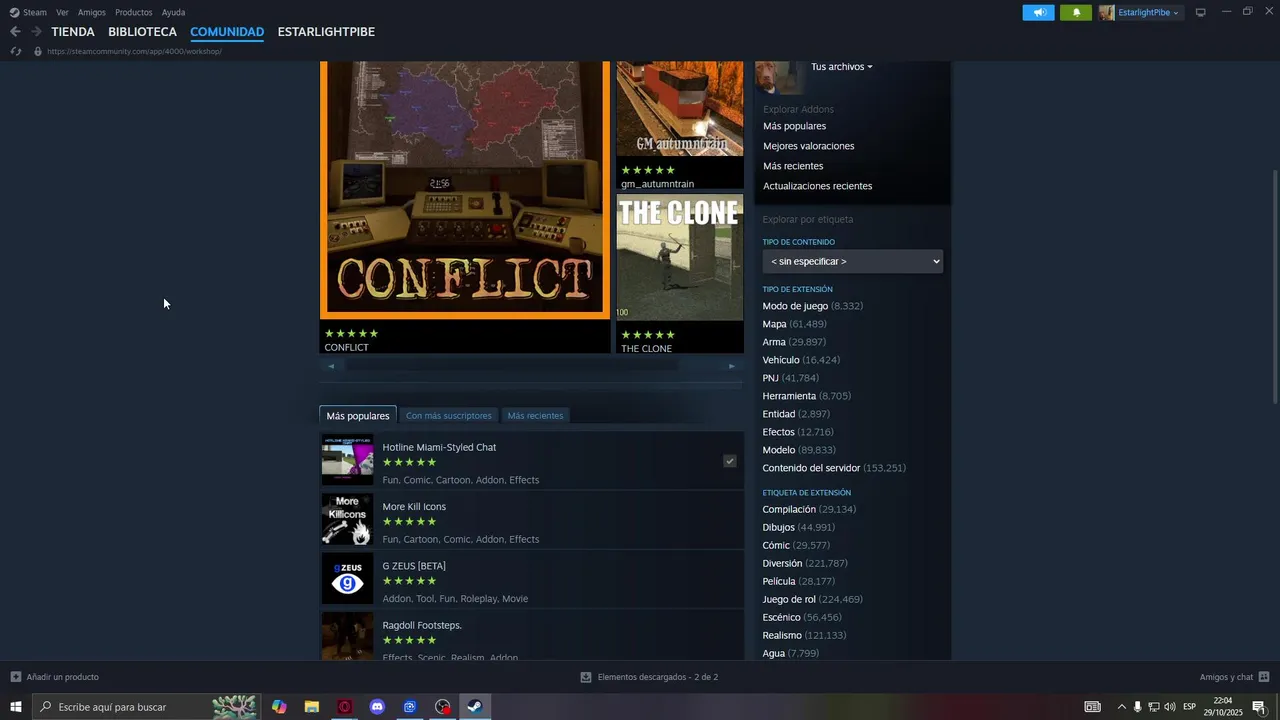Image resolution: width=1280 pixels, height=720 pixels.
Task: Open the Ayuda menu
Action: (173, 12)
